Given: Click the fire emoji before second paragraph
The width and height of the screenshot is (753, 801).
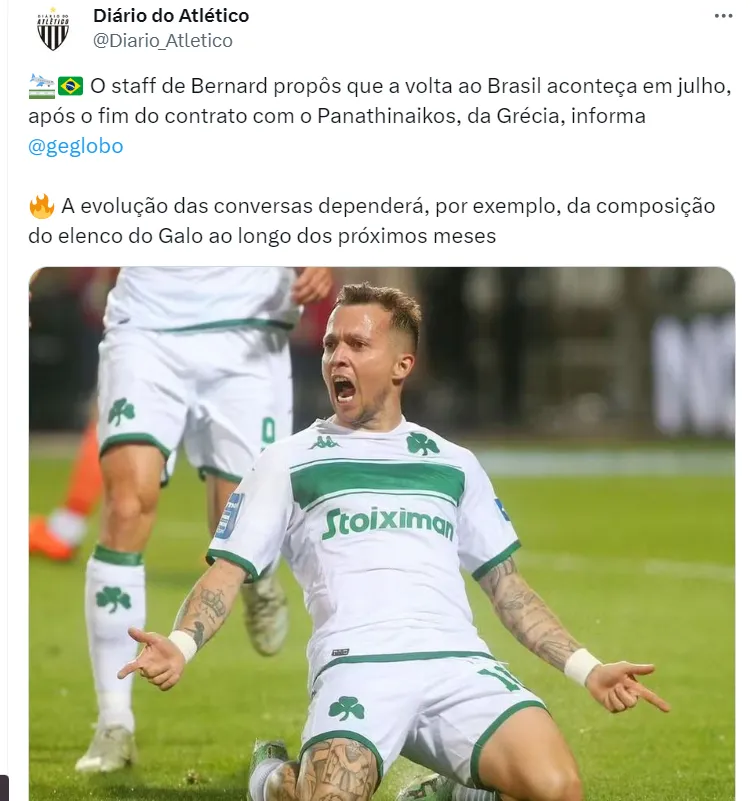Looking at the screenshot, I should [41, 206].
